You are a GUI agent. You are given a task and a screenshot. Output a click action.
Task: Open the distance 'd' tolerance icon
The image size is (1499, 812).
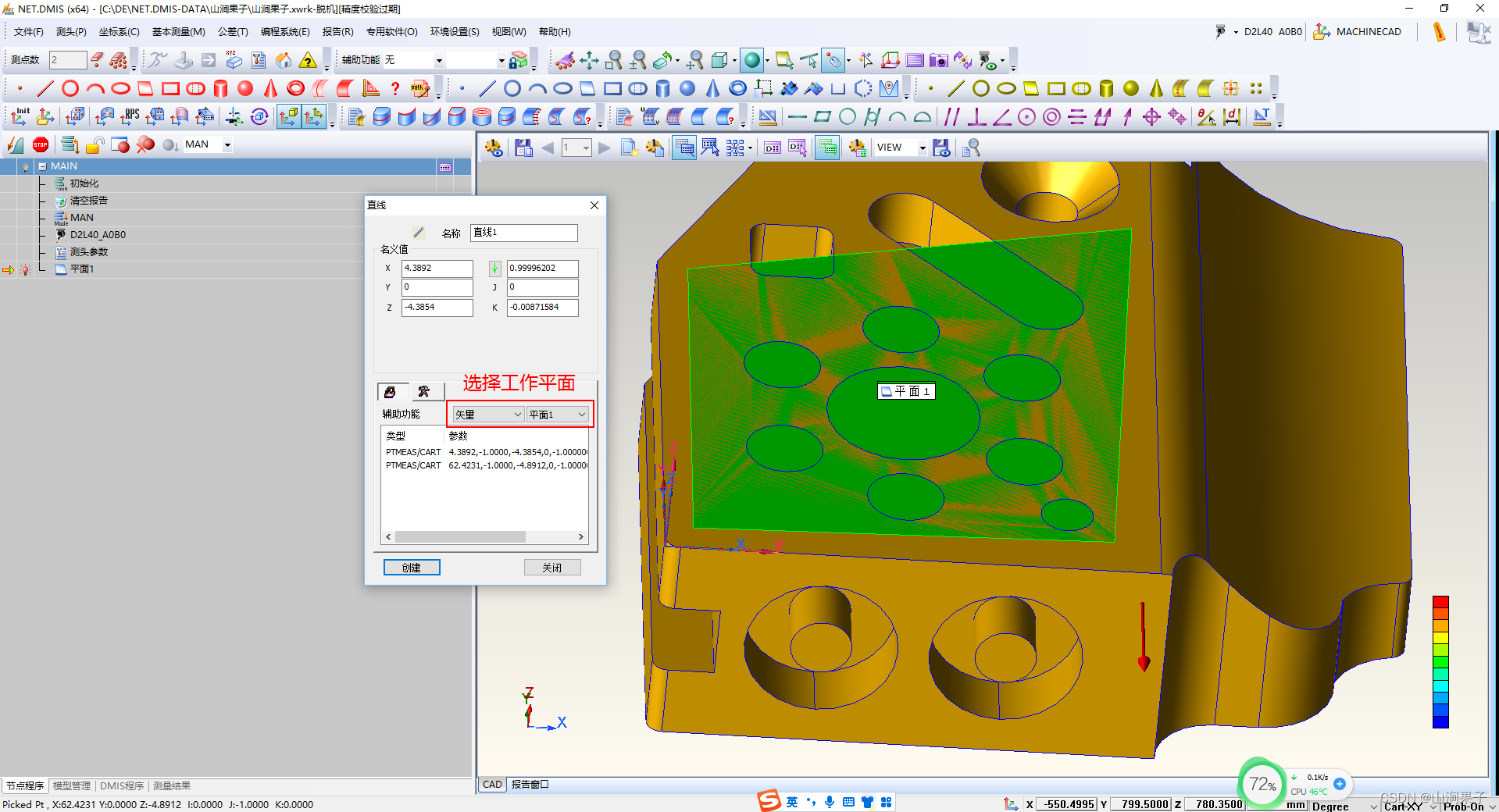[1232, 116]
